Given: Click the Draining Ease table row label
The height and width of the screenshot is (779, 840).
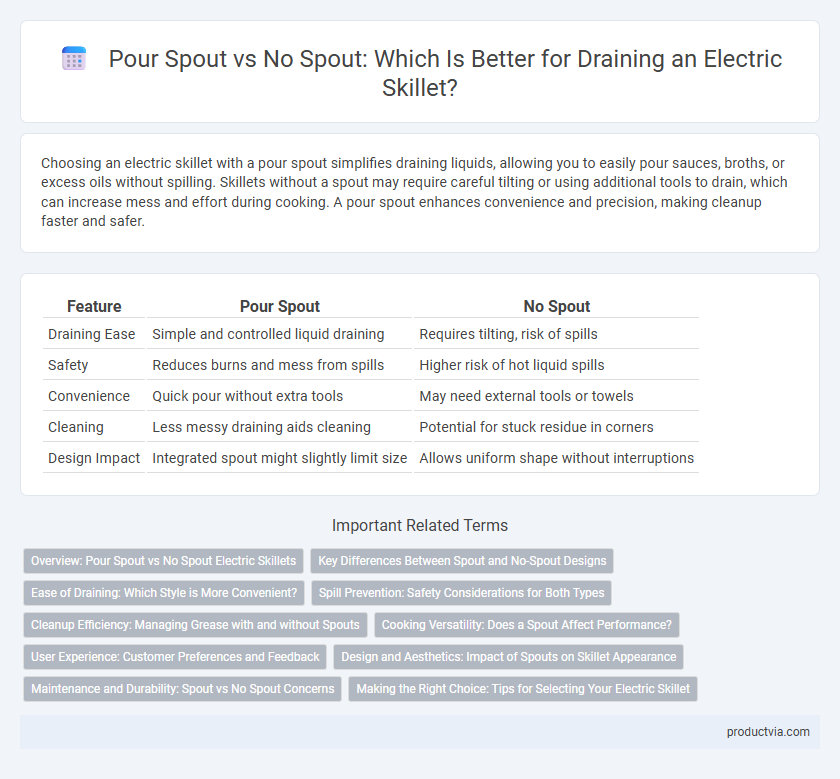Looking at the screenshot, I should (92, 334).
